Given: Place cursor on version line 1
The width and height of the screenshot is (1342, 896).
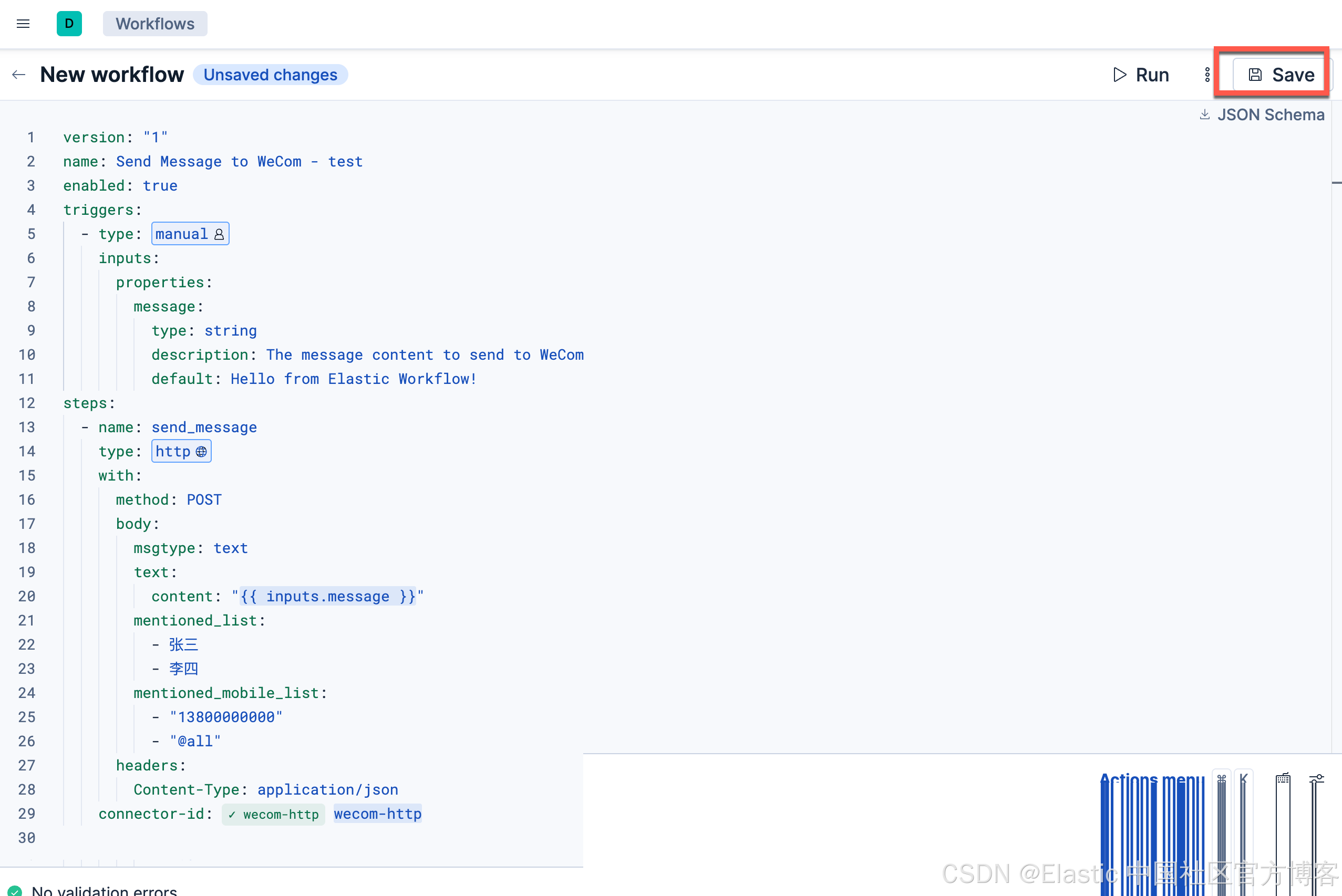Looking at the screenshot, I should (x=116, y=137).
